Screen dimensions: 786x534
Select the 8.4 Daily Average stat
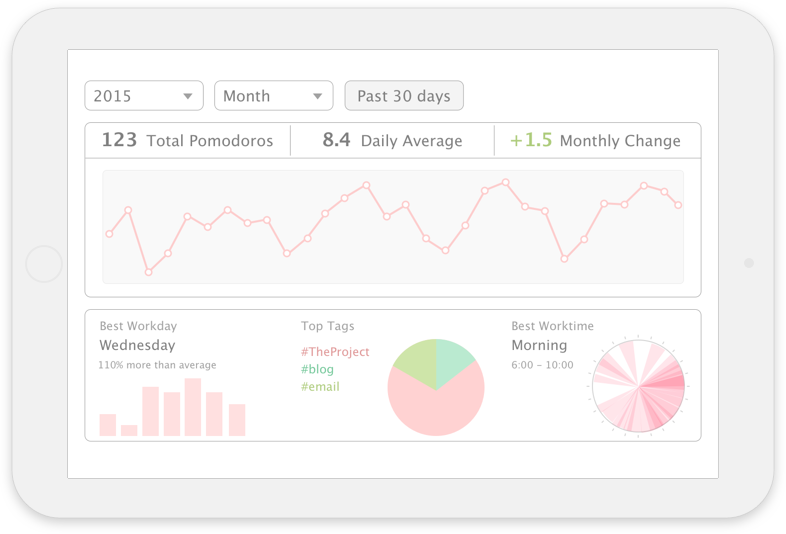tap(392, 141)
